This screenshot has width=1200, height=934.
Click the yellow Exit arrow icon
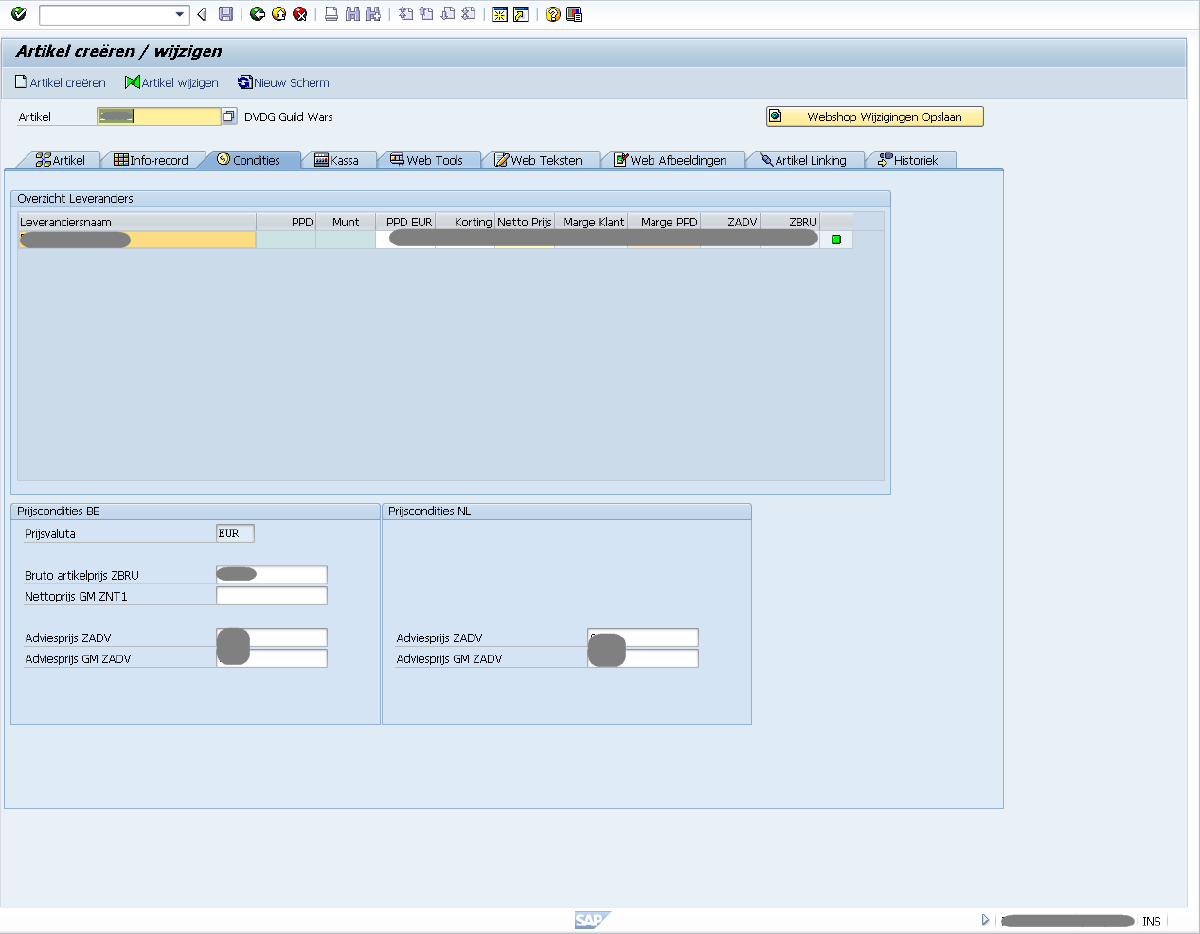pos(279,14)
